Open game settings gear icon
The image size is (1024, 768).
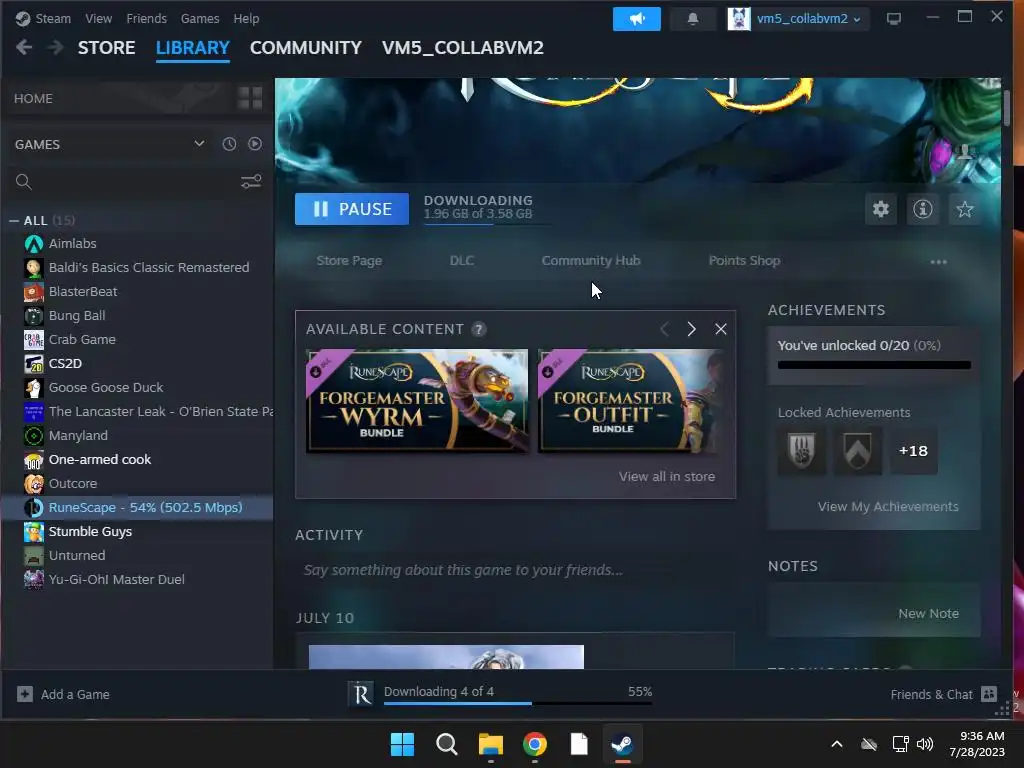(880, 209)
